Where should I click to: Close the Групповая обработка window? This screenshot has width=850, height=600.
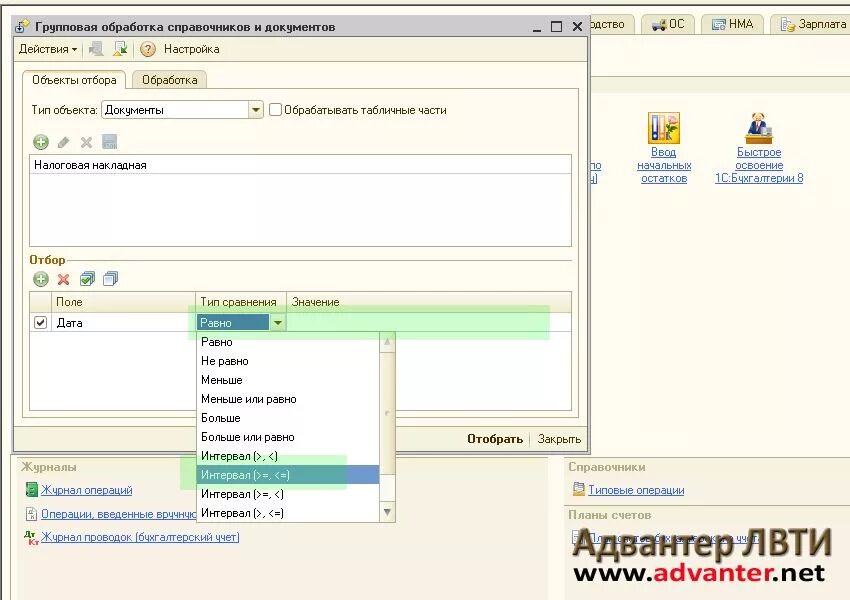pyautogui.click(x=577, y=27)
